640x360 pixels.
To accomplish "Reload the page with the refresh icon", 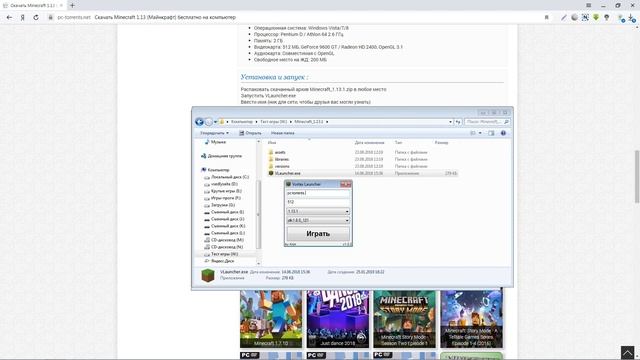I will (x=36, y=18).
